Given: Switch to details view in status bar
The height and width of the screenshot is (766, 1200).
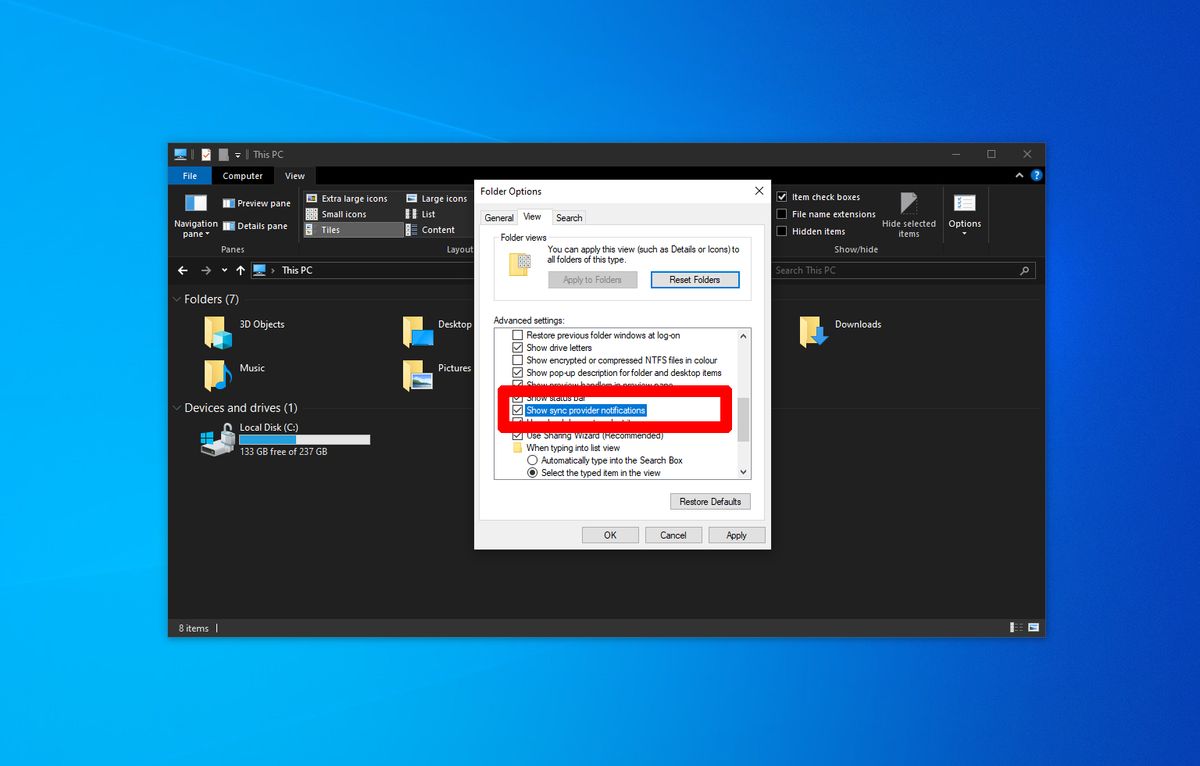Looking at the screenshot, I should (x=1017, y=628).
